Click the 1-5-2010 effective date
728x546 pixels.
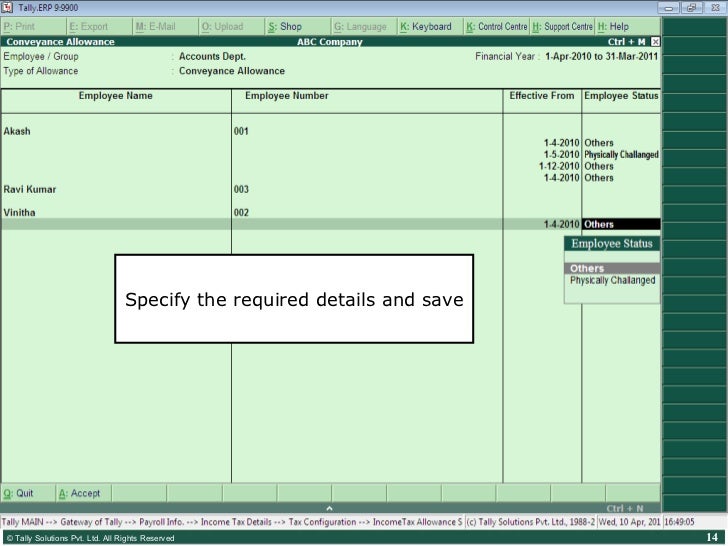[x=561, y=155]
